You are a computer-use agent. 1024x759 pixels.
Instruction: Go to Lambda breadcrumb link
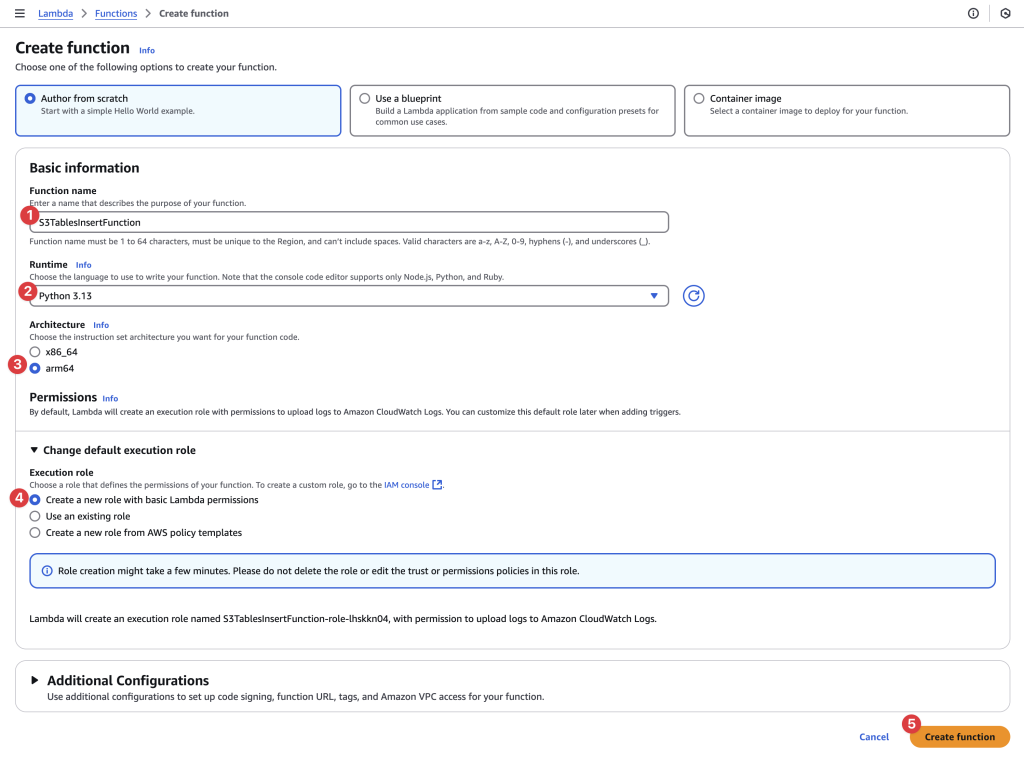(x=56, y=13)
